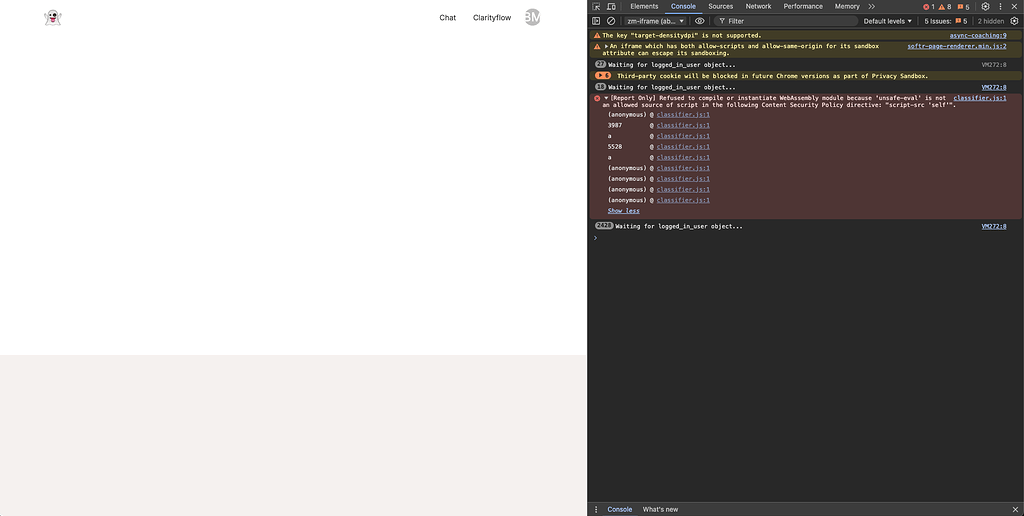
Task: Click the Show less link
Action: (624, 211)
